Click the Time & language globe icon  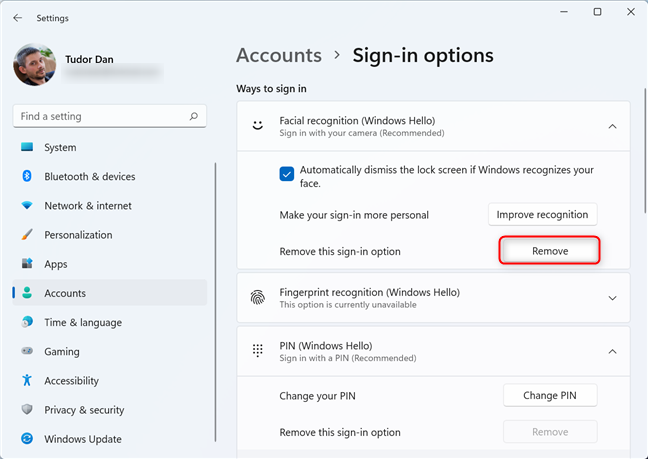click(x=27, y=322)
